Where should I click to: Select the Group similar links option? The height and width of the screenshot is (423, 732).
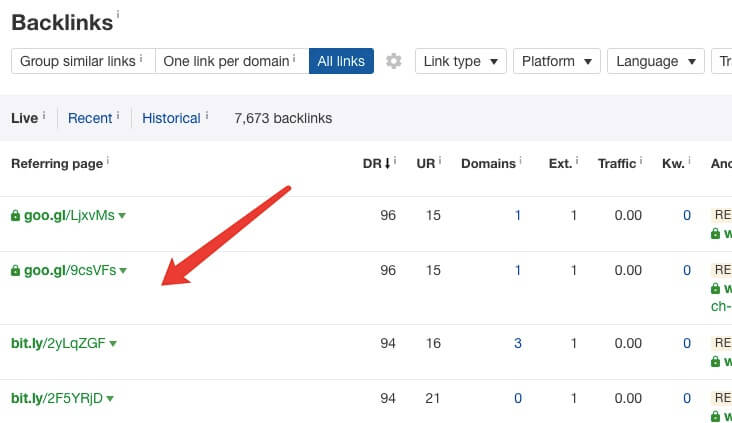(x=83, y=61)
